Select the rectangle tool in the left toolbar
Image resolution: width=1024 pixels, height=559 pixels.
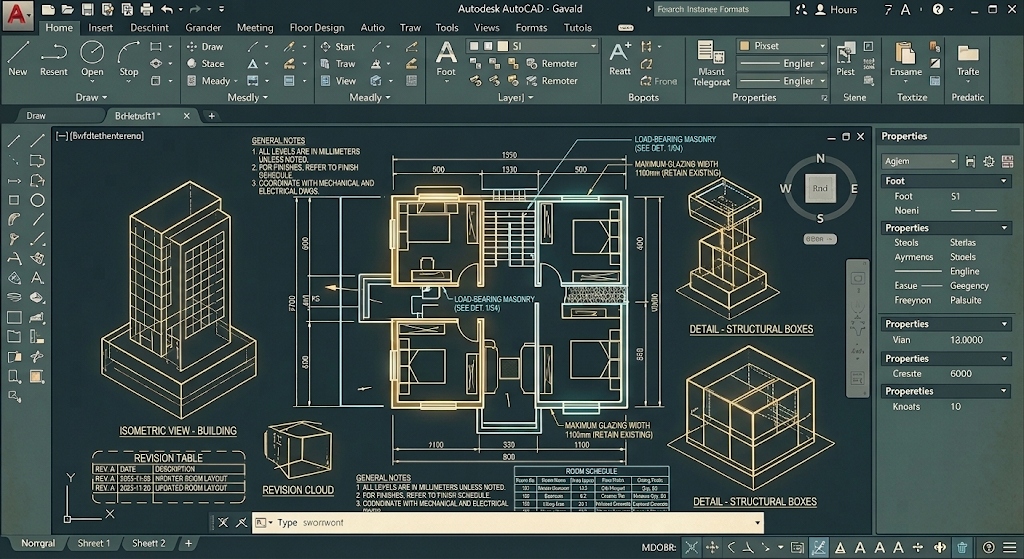pos(14,200)
